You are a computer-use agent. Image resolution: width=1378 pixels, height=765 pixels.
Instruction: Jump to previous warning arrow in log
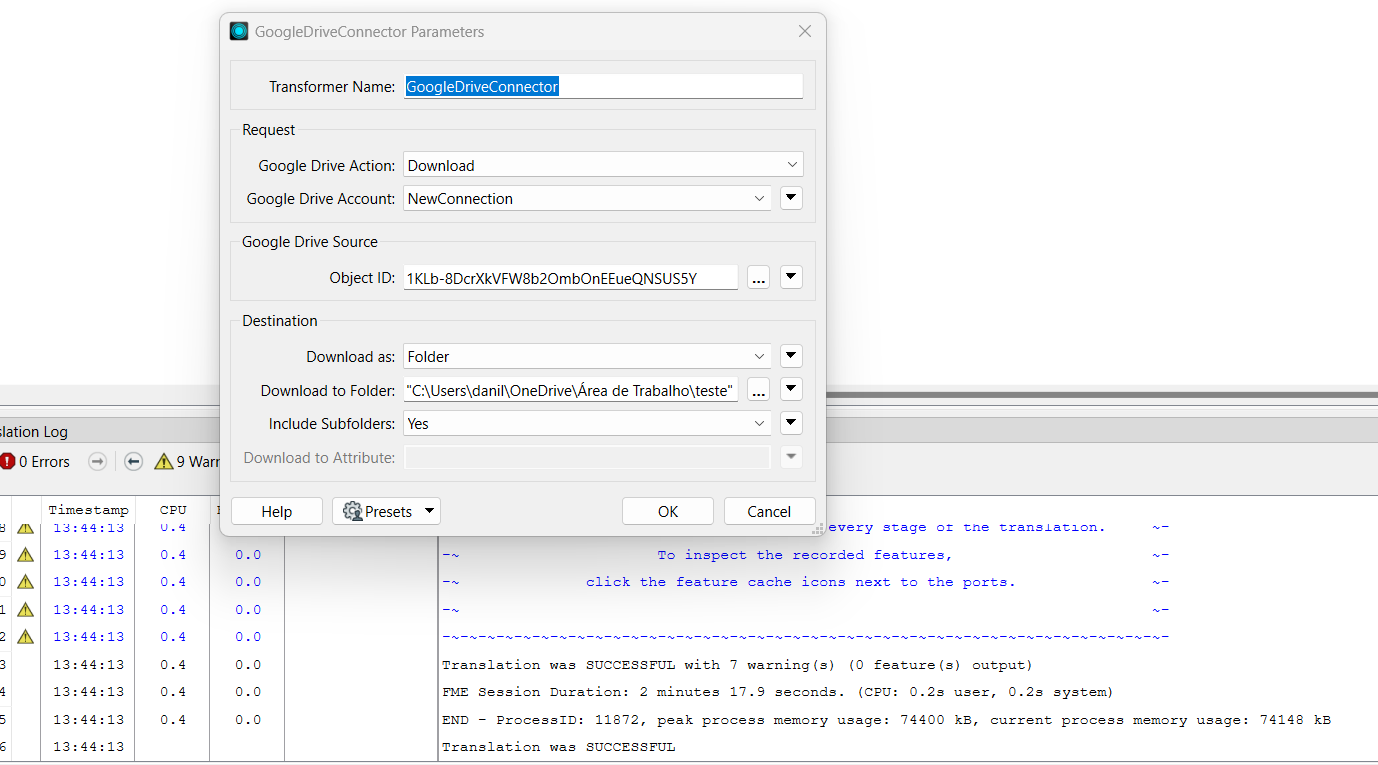coord(133,461)
